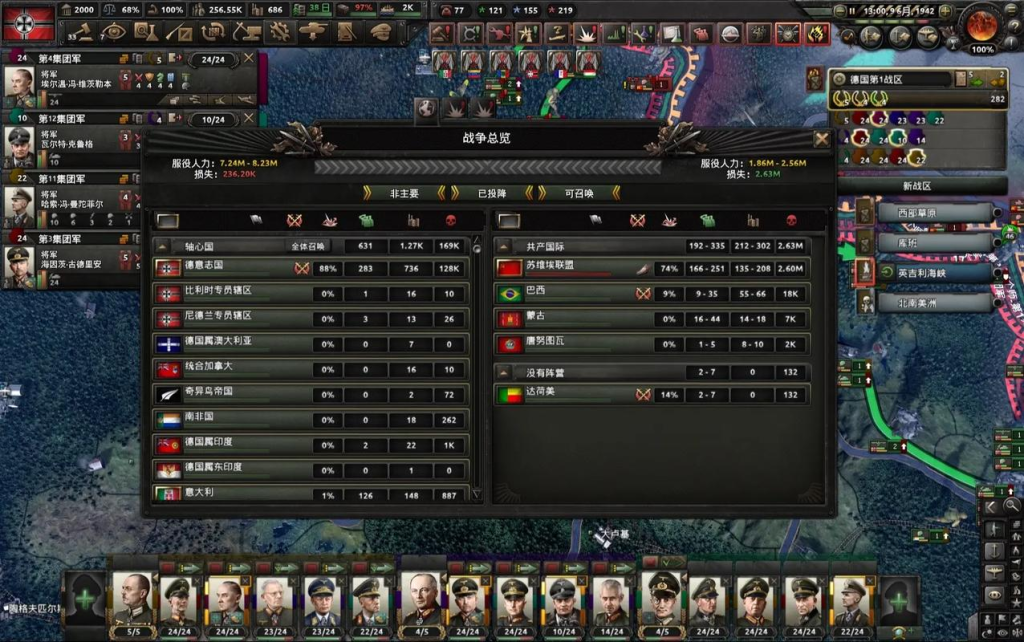This screenshot has height=642, width=1024.
Task: Open the officer cap army icon
Action: [381, 31]
